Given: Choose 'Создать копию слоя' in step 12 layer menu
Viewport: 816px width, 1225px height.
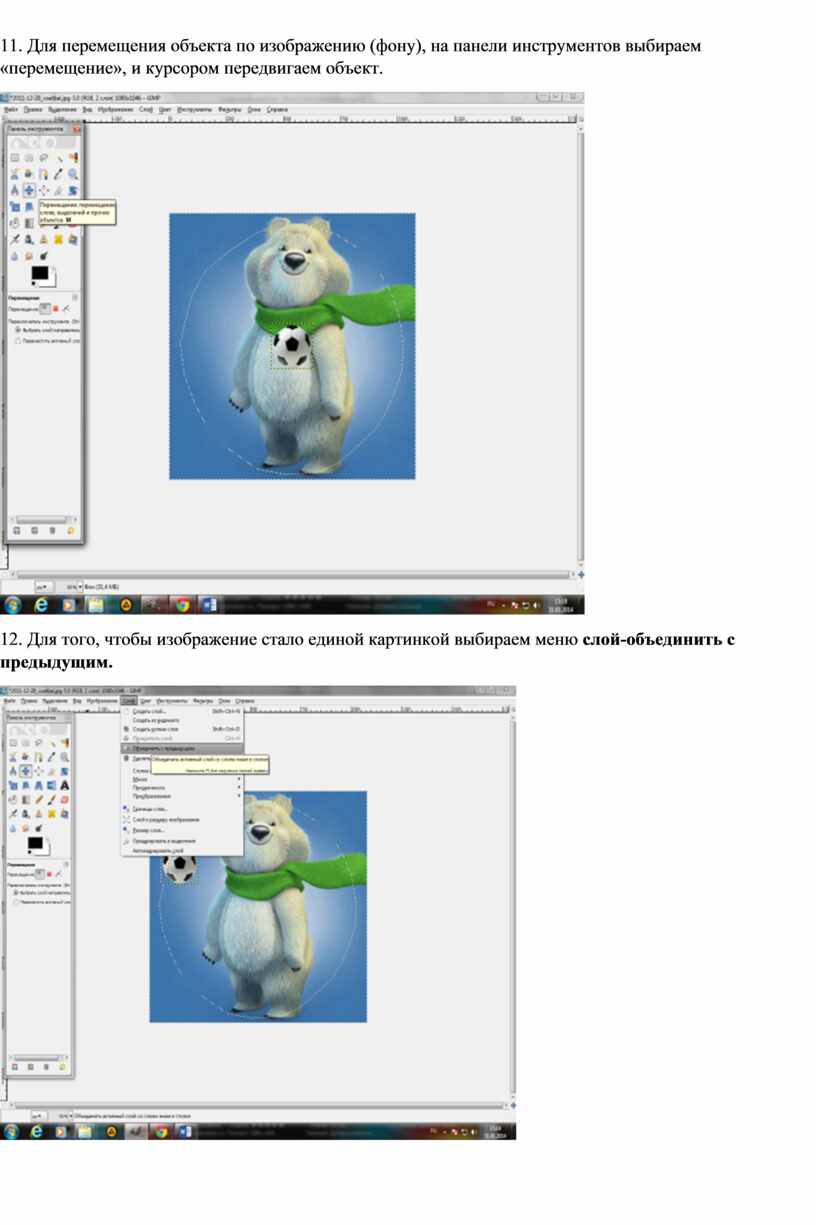Looking at the screenshot, I should coord(182,729).
